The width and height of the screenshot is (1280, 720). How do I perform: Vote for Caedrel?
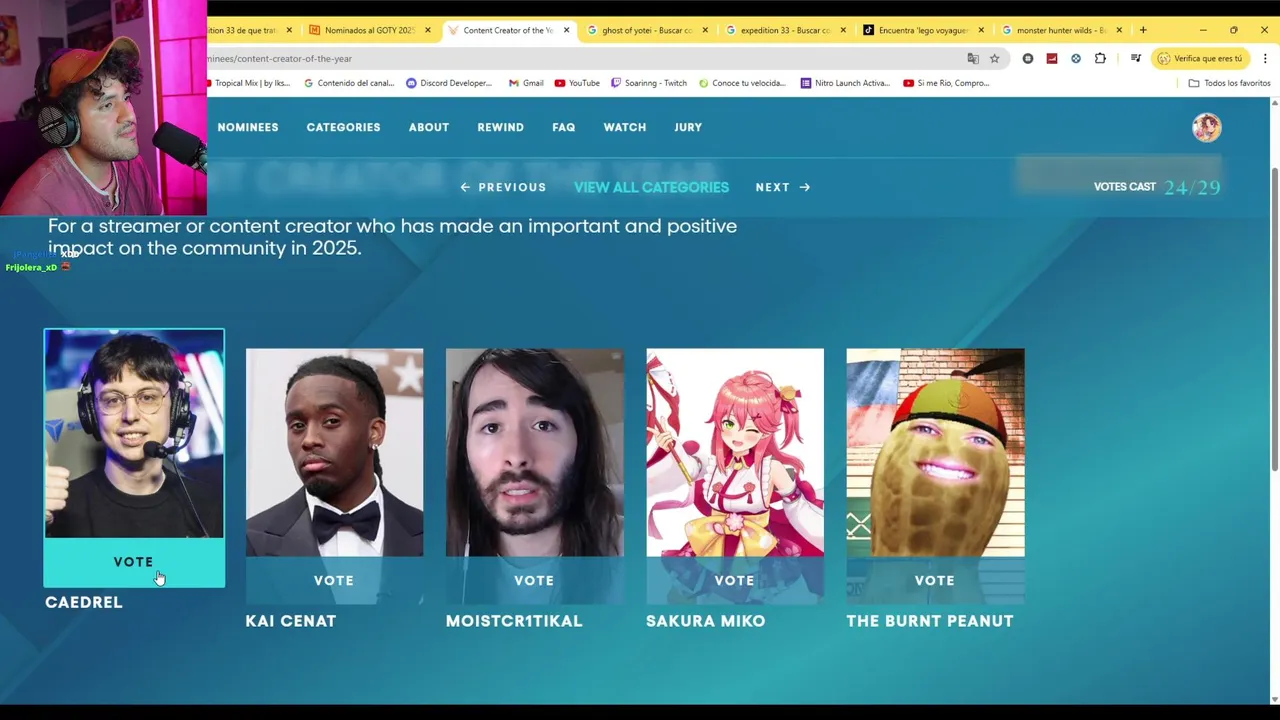point(134,562)
